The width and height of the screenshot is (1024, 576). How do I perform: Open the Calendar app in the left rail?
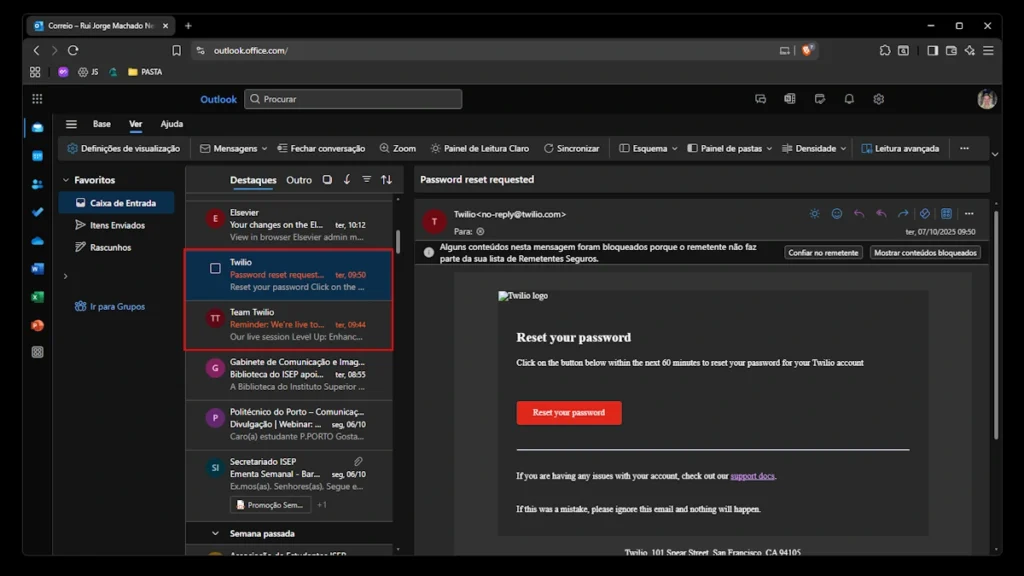tap(37, 156)
